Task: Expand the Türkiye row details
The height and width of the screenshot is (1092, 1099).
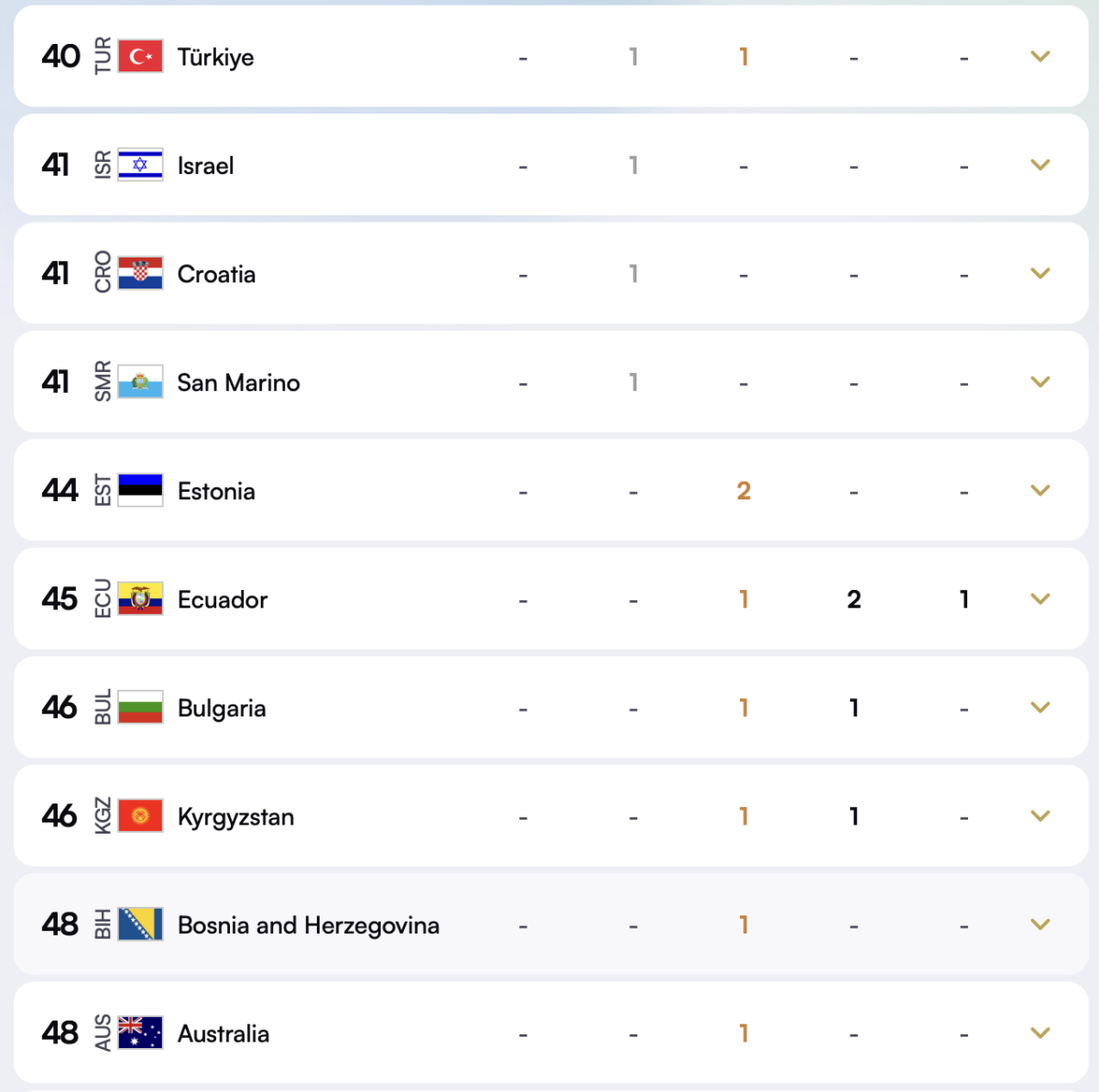Action: (x=1039, y=56)
